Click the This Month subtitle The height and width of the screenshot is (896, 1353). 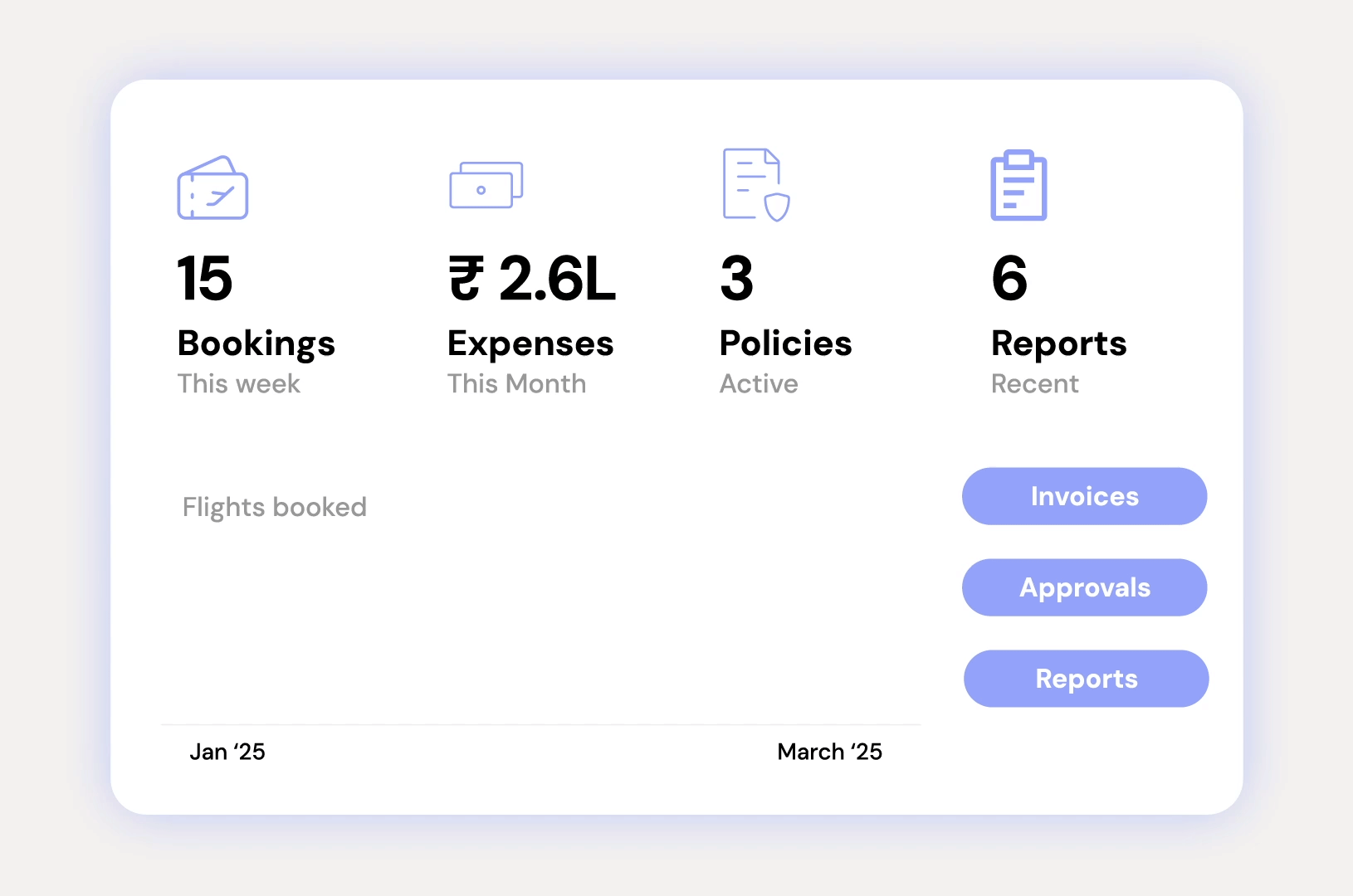pos(516,384)
